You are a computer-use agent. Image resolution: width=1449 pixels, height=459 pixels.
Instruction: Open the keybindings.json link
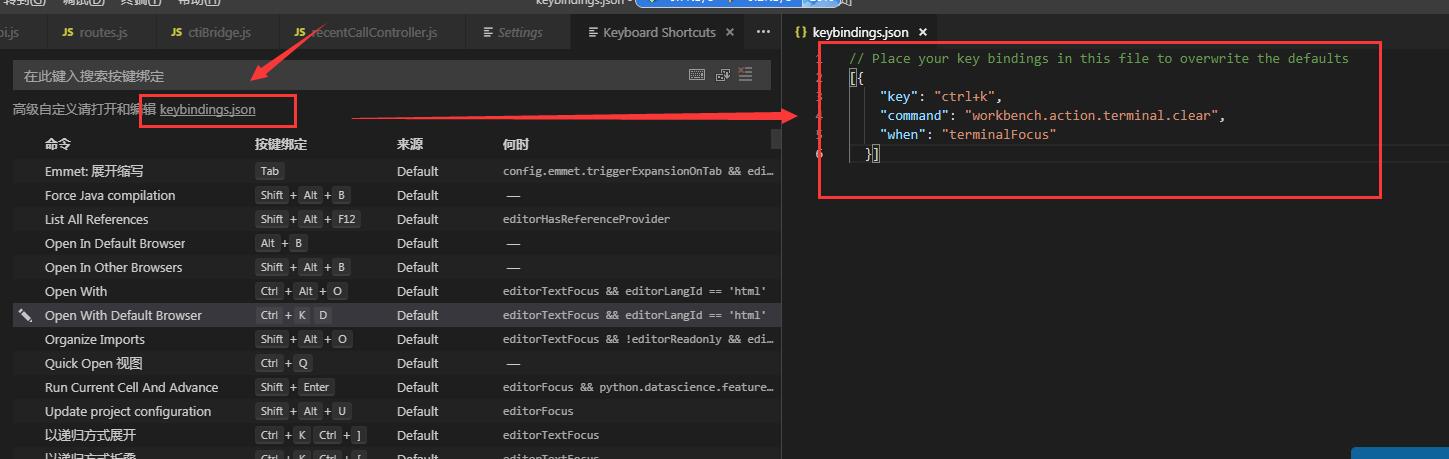point(207,109)
